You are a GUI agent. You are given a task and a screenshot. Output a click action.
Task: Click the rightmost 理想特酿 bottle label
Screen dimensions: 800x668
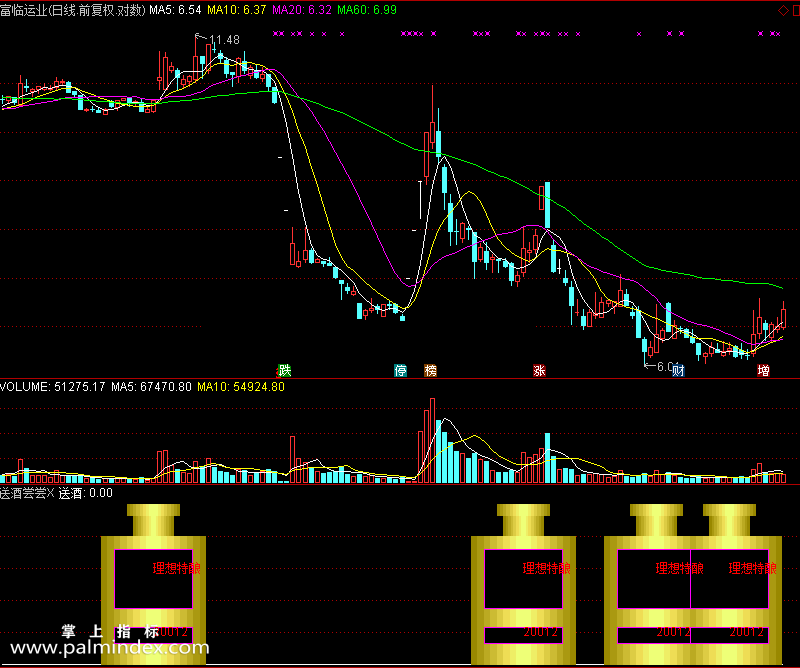coord(753,568)
